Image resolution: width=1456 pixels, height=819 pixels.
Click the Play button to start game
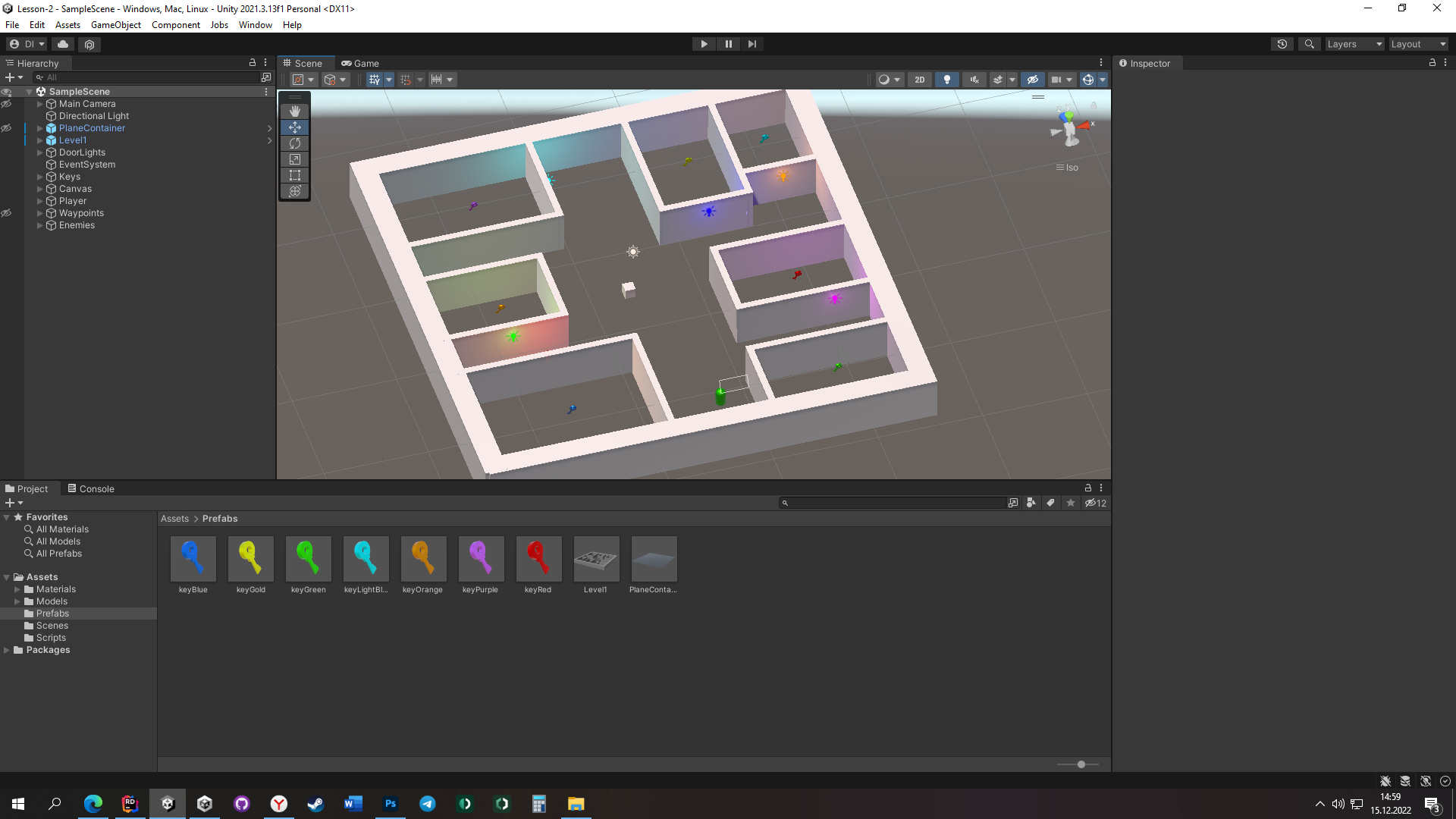point(704,44)
